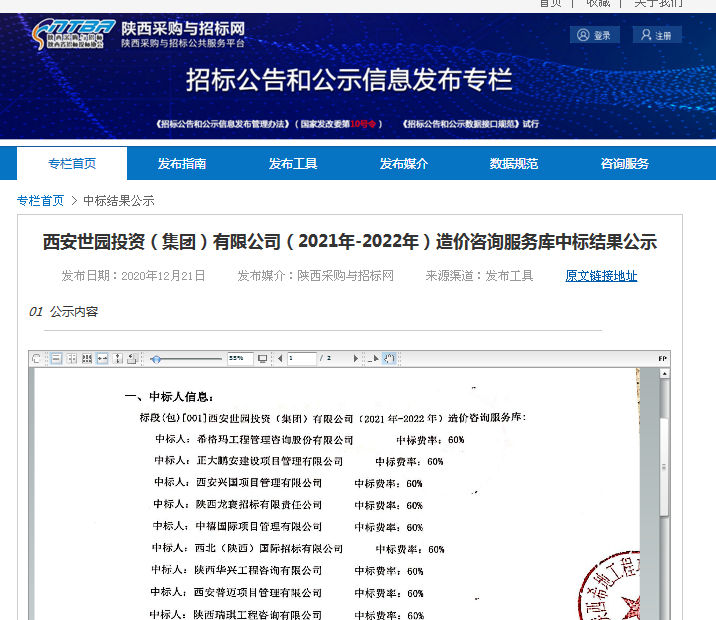Select single page view in viewer toolbar
716x620 pixels.
pos(56,358)
